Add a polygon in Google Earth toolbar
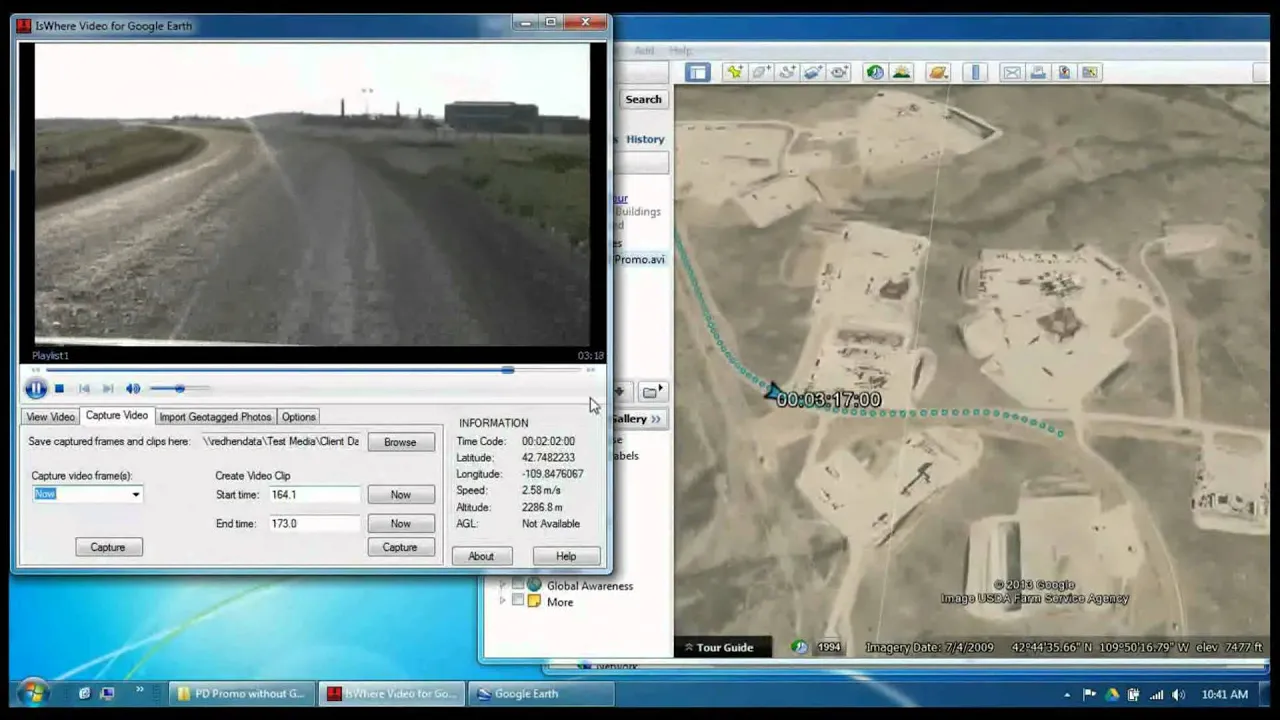The image size is (1280, 720). [761, 72]
